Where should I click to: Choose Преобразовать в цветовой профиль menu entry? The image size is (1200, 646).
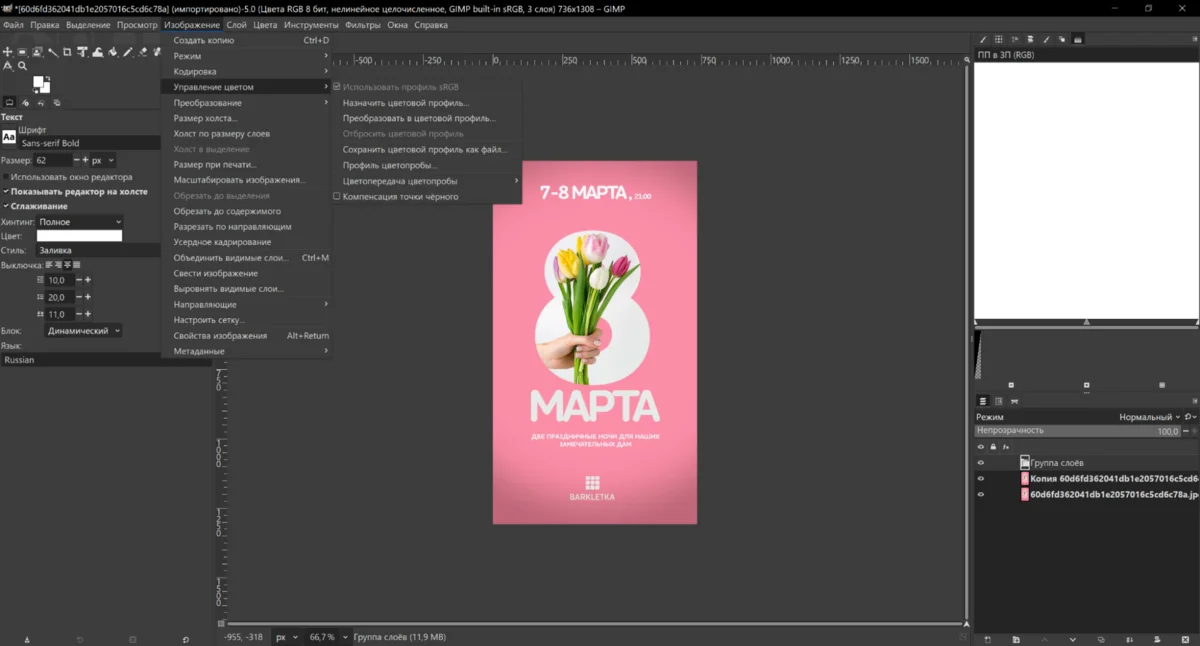click(x=418, y=118)
